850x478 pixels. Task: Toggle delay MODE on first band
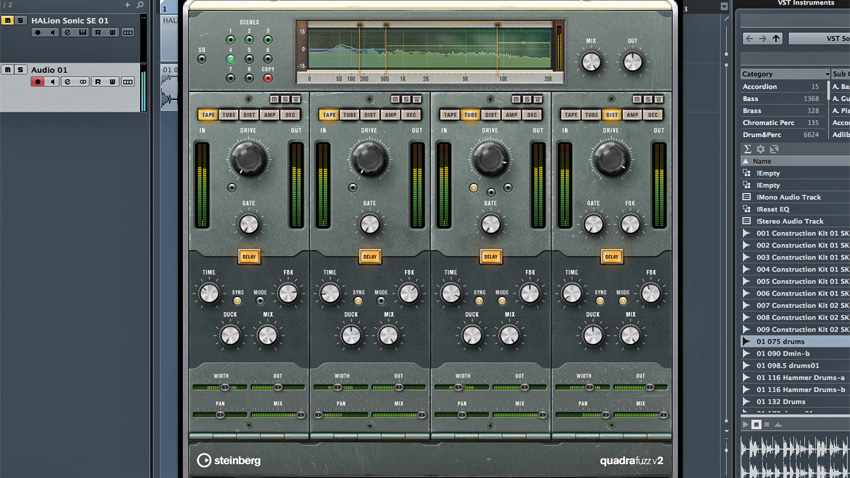click(260, 301)
